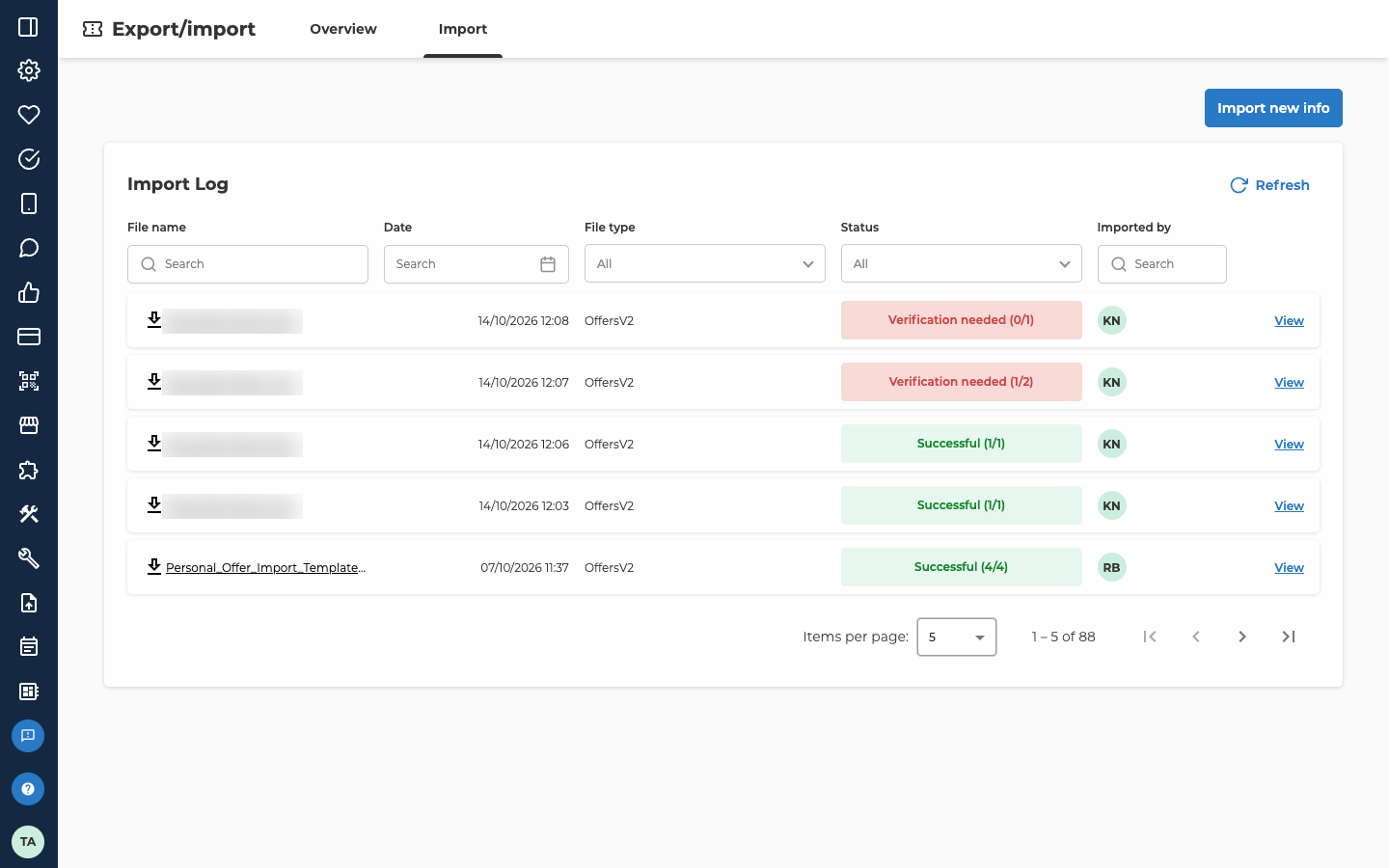Download the 14/10/2026 12:07 import file
The image size is (1389, 868).
pyautogui.click(x=154, y=381)
